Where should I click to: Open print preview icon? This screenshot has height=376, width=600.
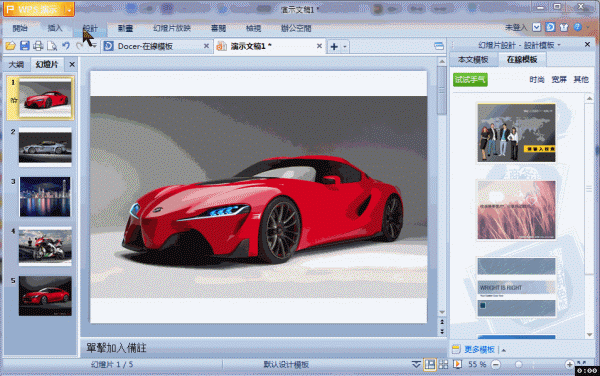52,46
